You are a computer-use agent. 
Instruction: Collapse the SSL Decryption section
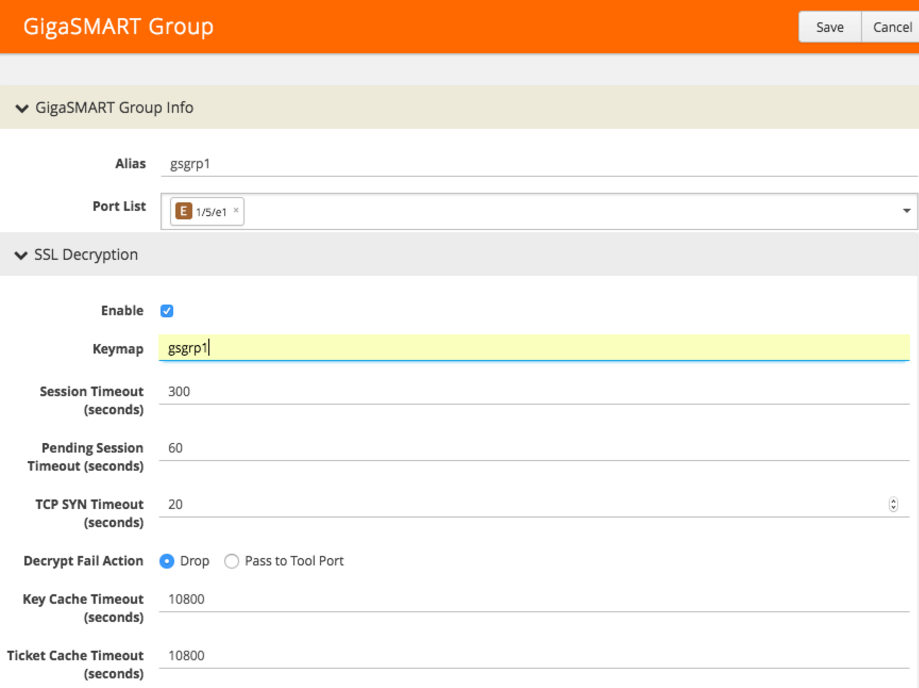[22, 255]
